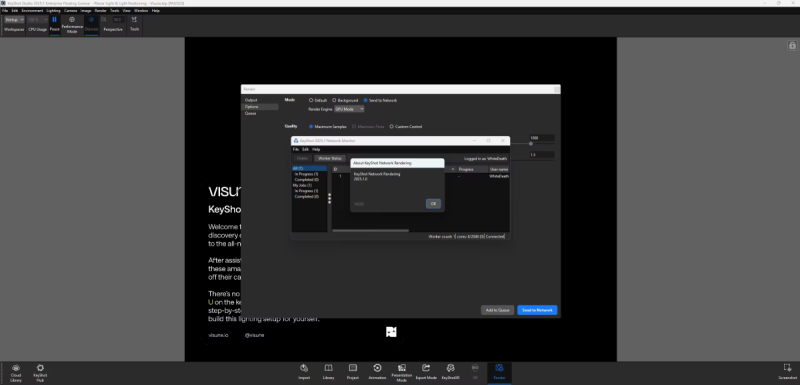The image size is (800, 385).
Task: Toggle the Denoise icon in toolbar
Action: tap(91, 19)
